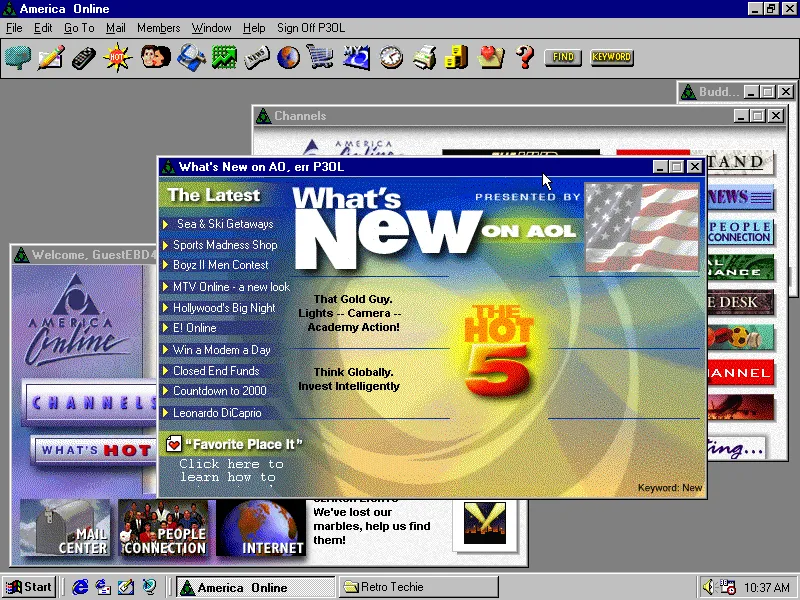Open the Internet globe toolbar icon
Screen dimensions: 800x600
point(288,57)
